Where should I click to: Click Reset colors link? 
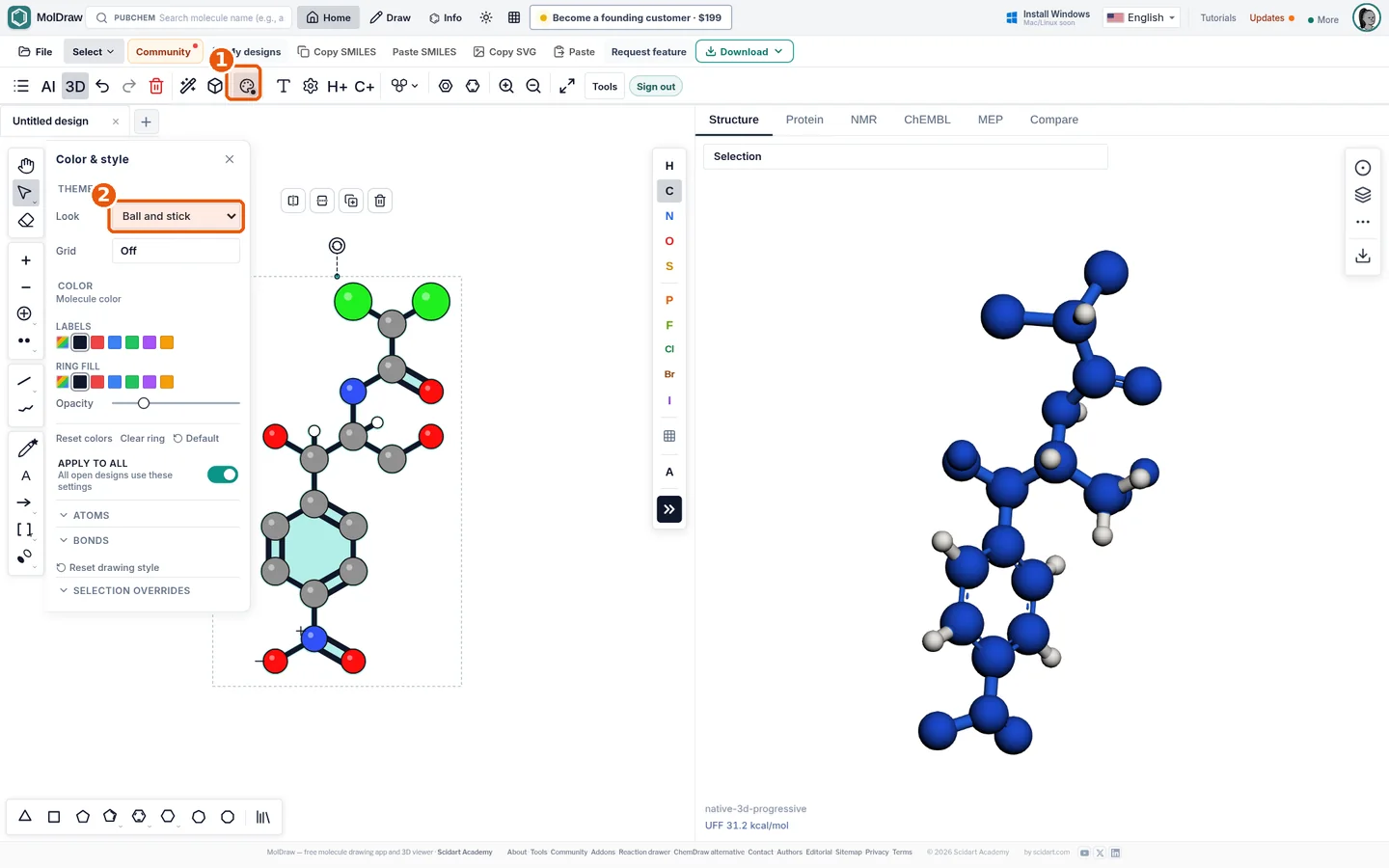84,438
